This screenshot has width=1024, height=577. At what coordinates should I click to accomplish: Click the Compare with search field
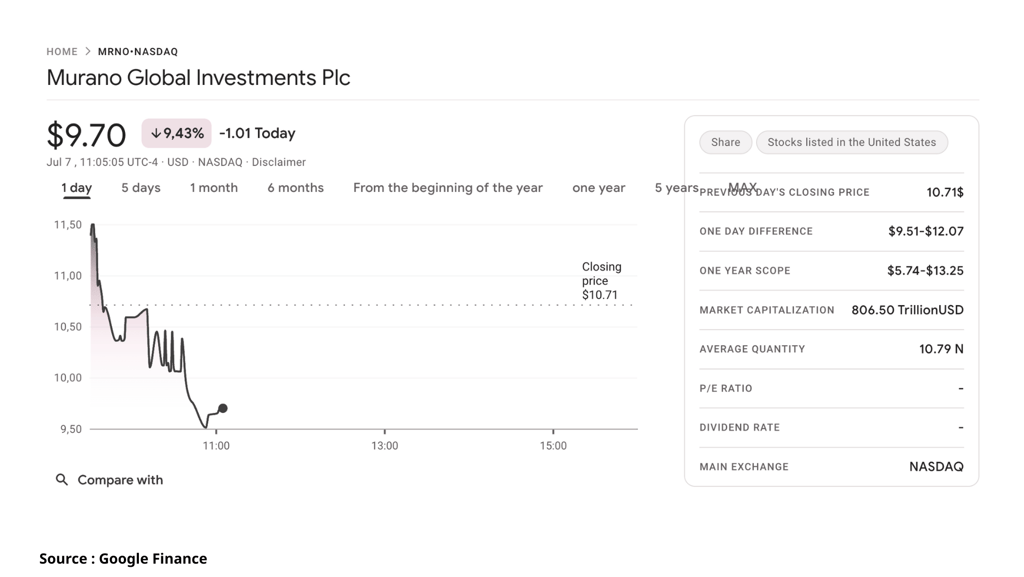click(110, 480)
